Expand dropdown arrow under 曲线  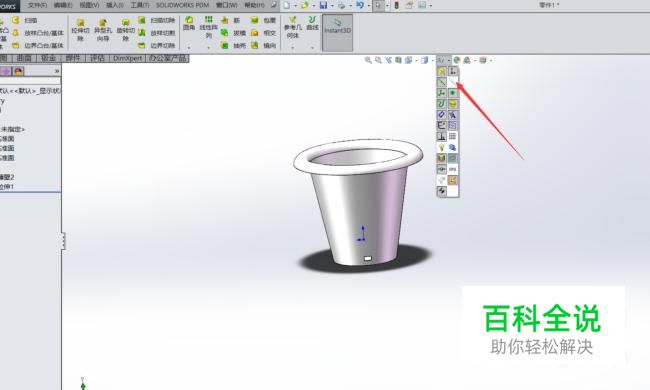312,48
